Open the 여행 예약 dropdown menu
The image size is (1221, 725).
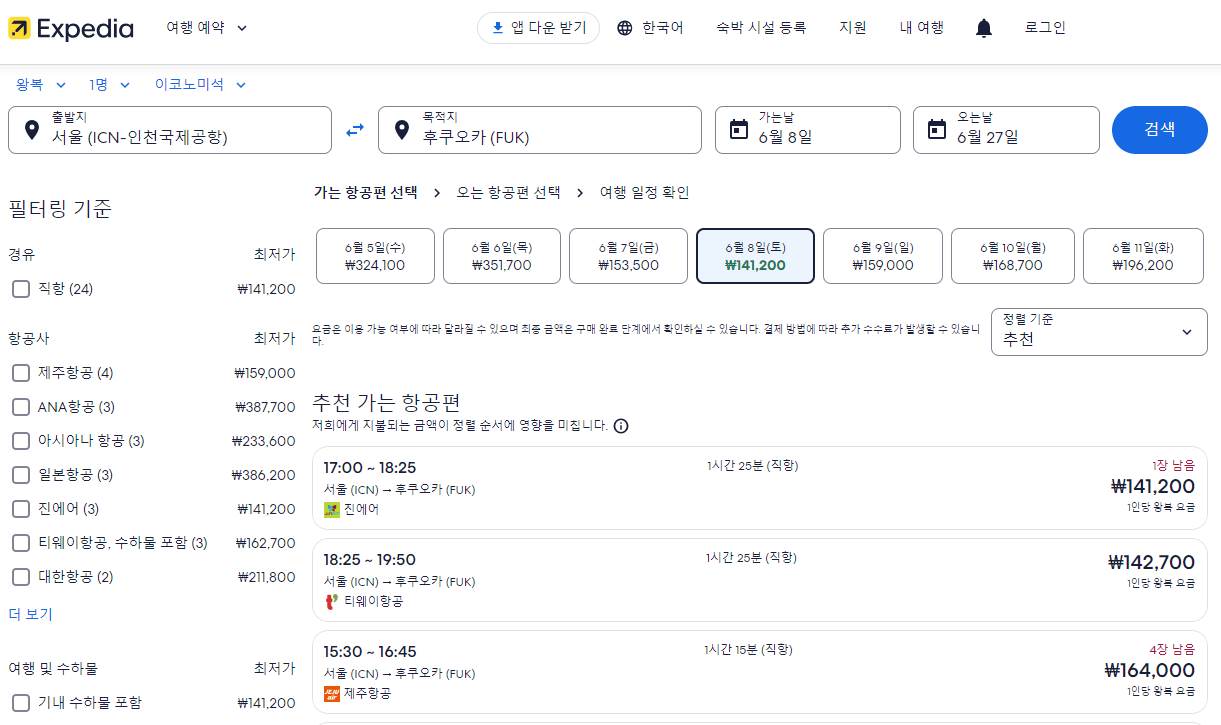[x=207, y=28]
